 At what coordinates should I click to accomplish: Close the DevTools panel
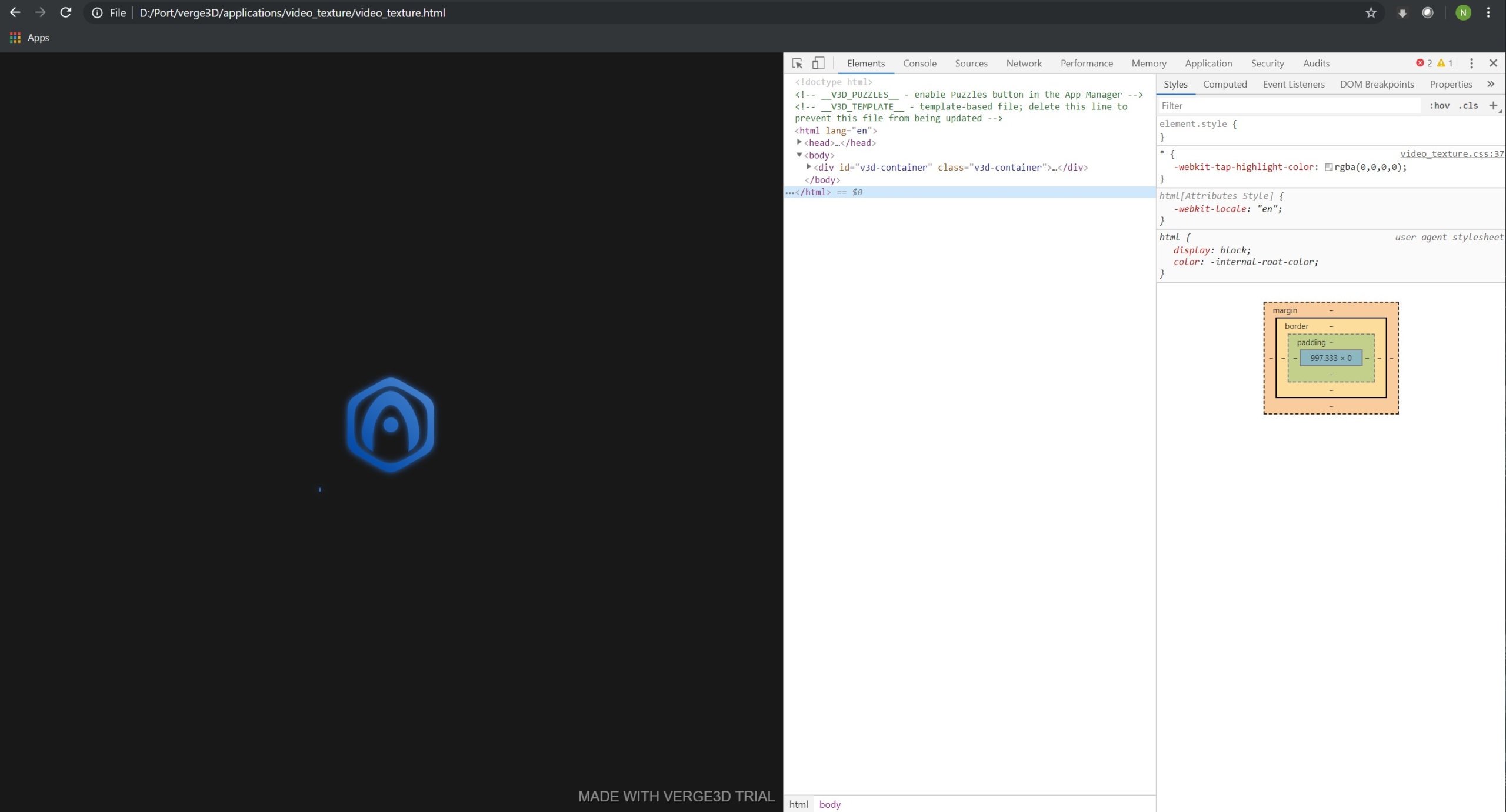pos(1493,63)
